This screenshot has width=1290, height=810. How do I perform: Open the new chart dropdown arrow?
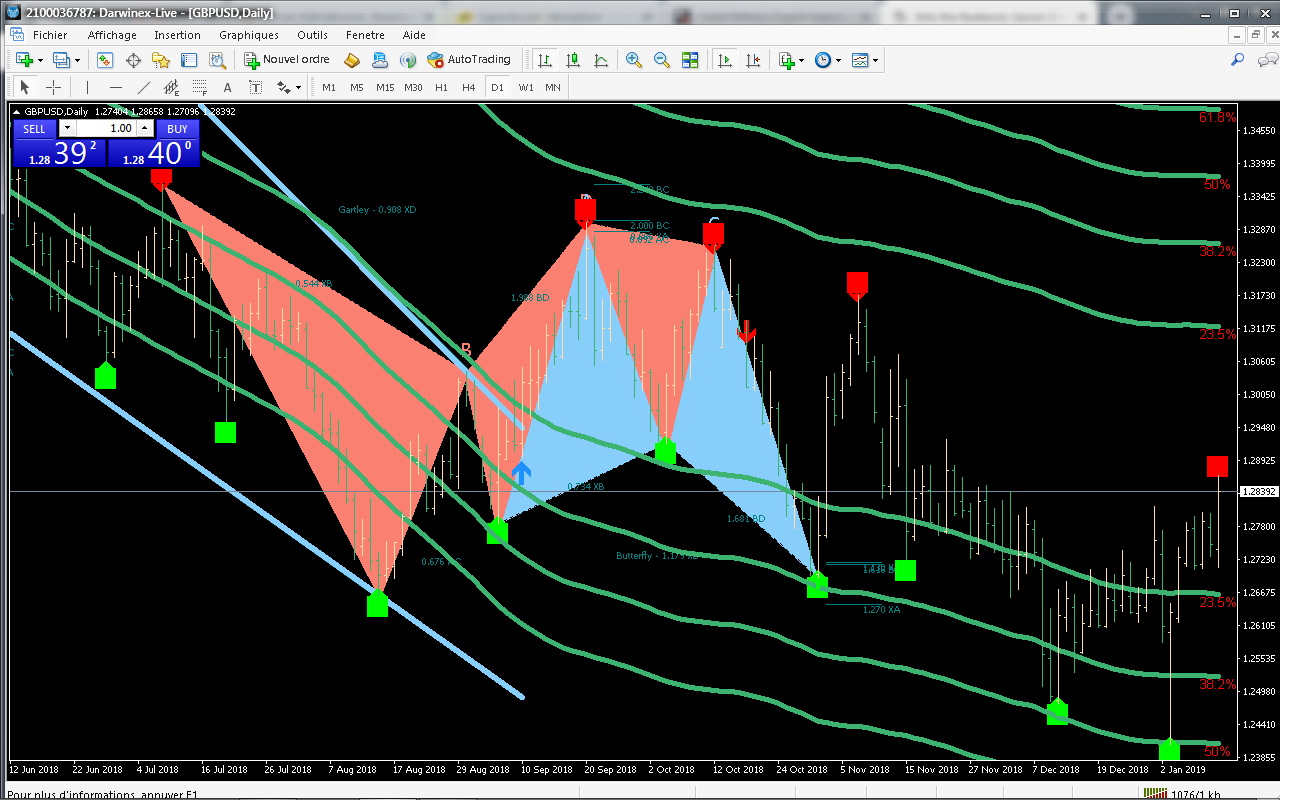(40, 60)
